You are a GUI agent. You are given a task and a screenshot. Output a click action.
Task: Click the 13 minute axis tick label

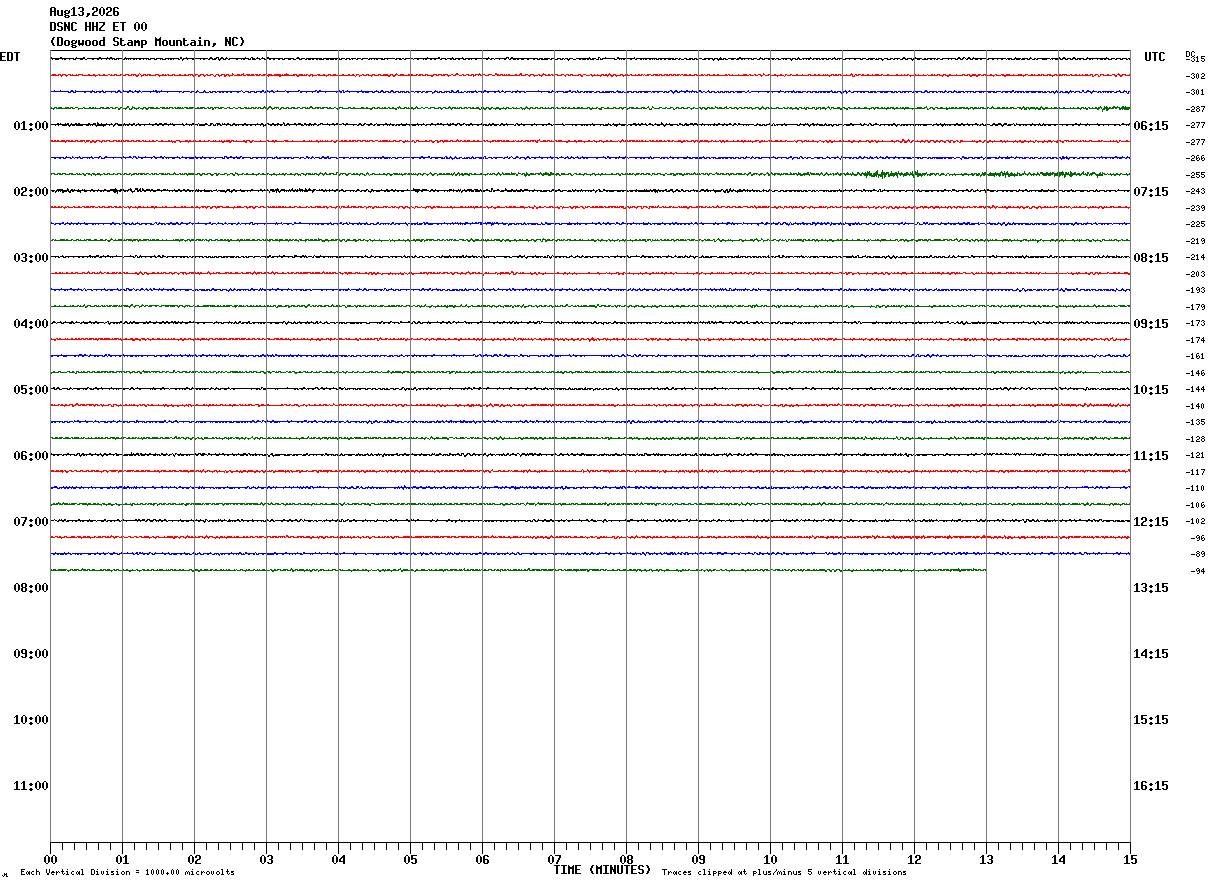(x=986, y=859)
